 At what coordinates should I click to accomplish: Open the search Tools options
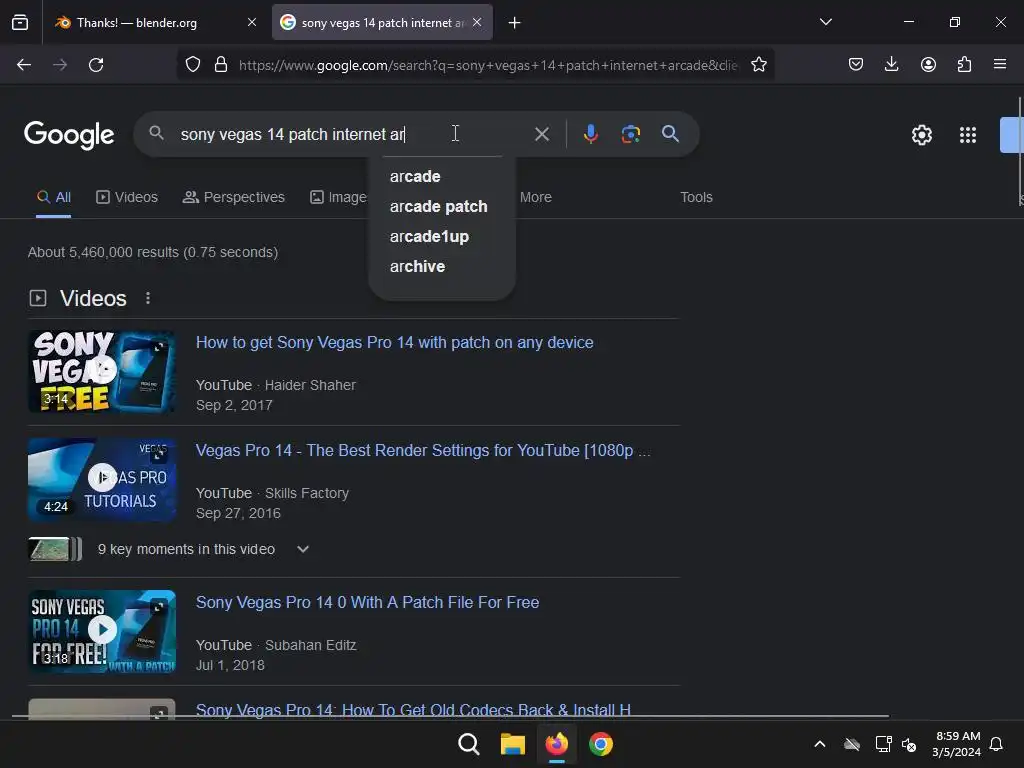[x=696, y=197]
